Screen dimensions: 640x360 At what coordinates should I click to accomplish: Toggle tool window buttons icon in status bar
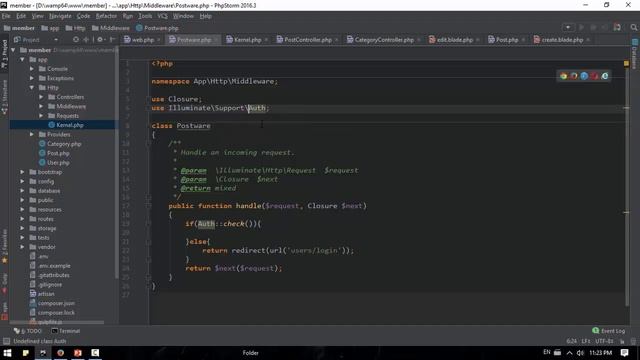(6, 341)
